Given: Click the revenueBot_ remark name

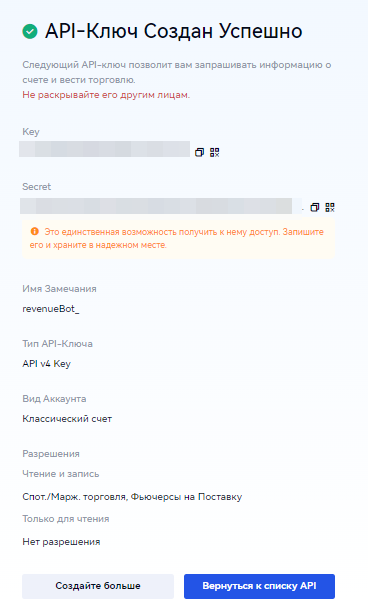Looking at the screenshot, I should tap(51, 309).
